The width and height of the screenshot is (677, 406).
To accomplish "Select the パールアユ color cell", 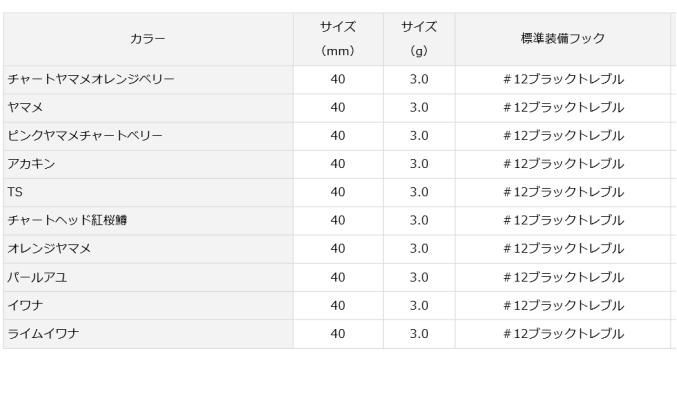I will tap(37, 277).
